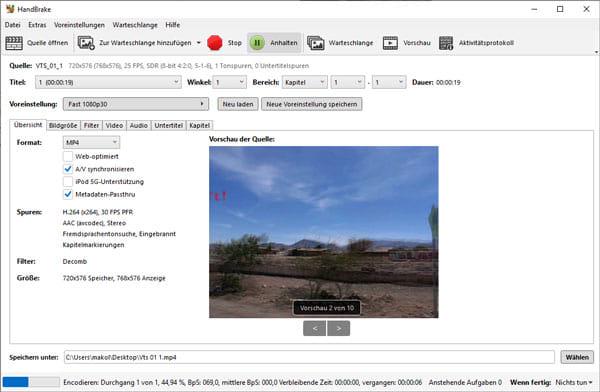600x392 pixels.
Task: Show next preview image
Action: click(339, 328)
